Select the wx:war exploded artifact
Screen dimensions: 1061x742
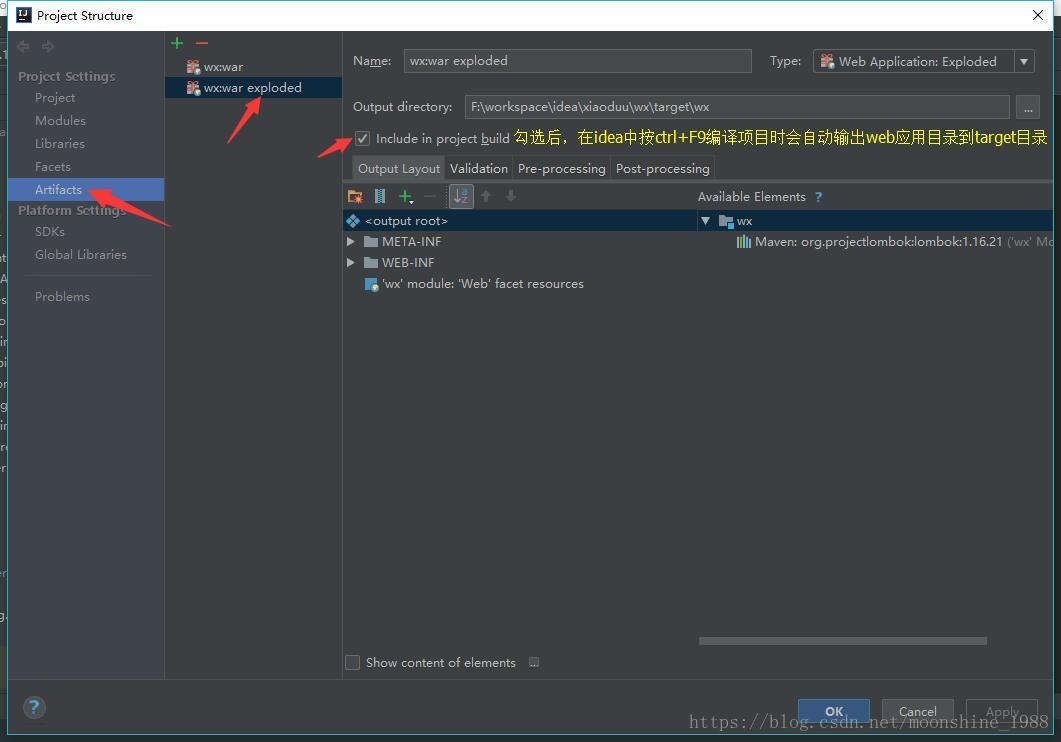pyautogui.click(x=253, y=88)
